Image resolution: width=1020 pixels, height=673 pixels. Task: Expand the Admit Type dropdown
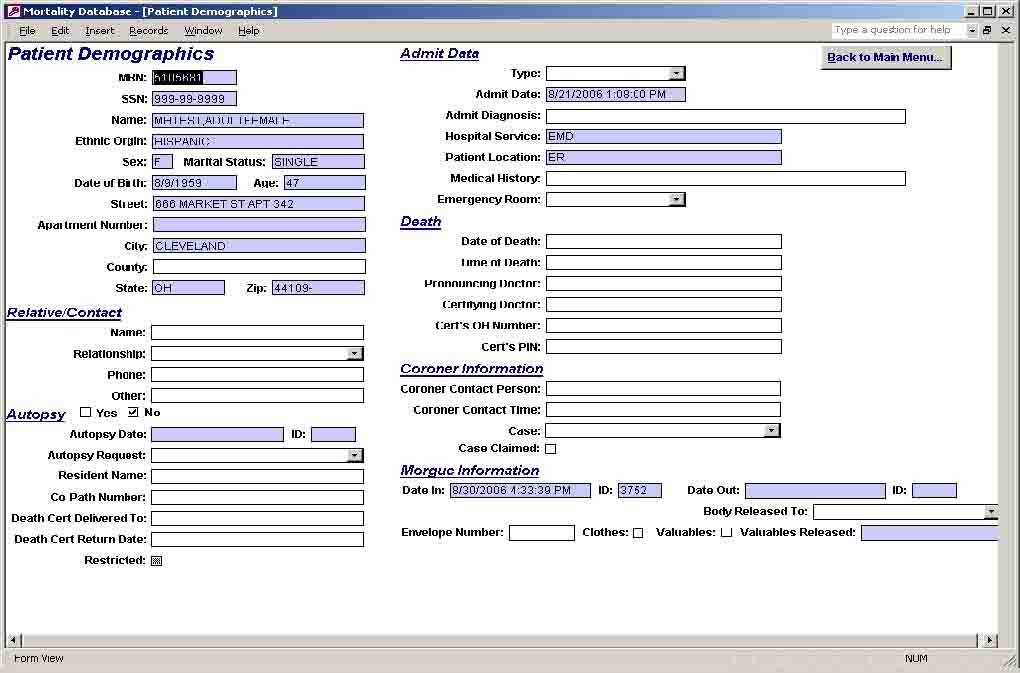tap(677, 73)
